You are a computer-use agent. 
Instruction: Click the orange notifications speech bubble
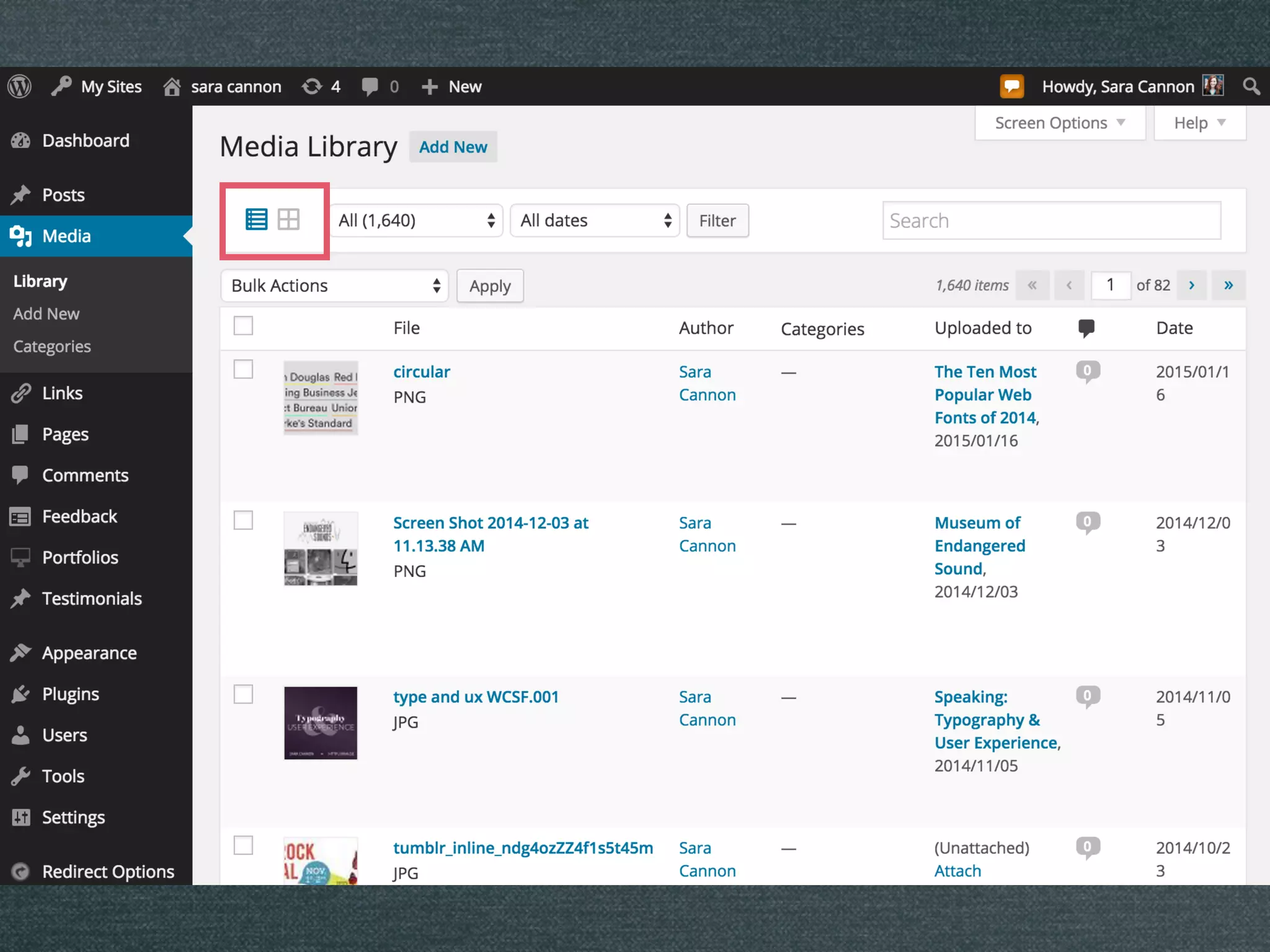[1011, 87]
